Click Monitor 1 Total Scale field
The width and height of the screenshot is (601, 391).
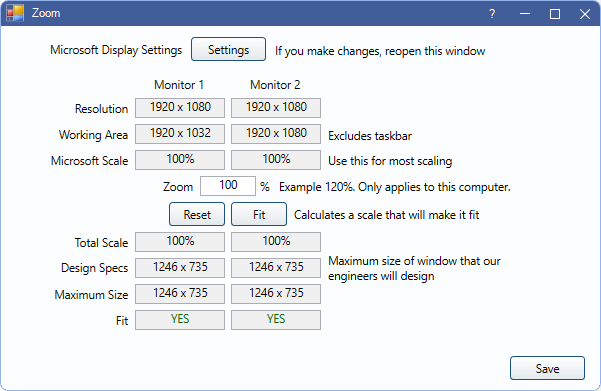pyautogui.click(x=180, y=242)
